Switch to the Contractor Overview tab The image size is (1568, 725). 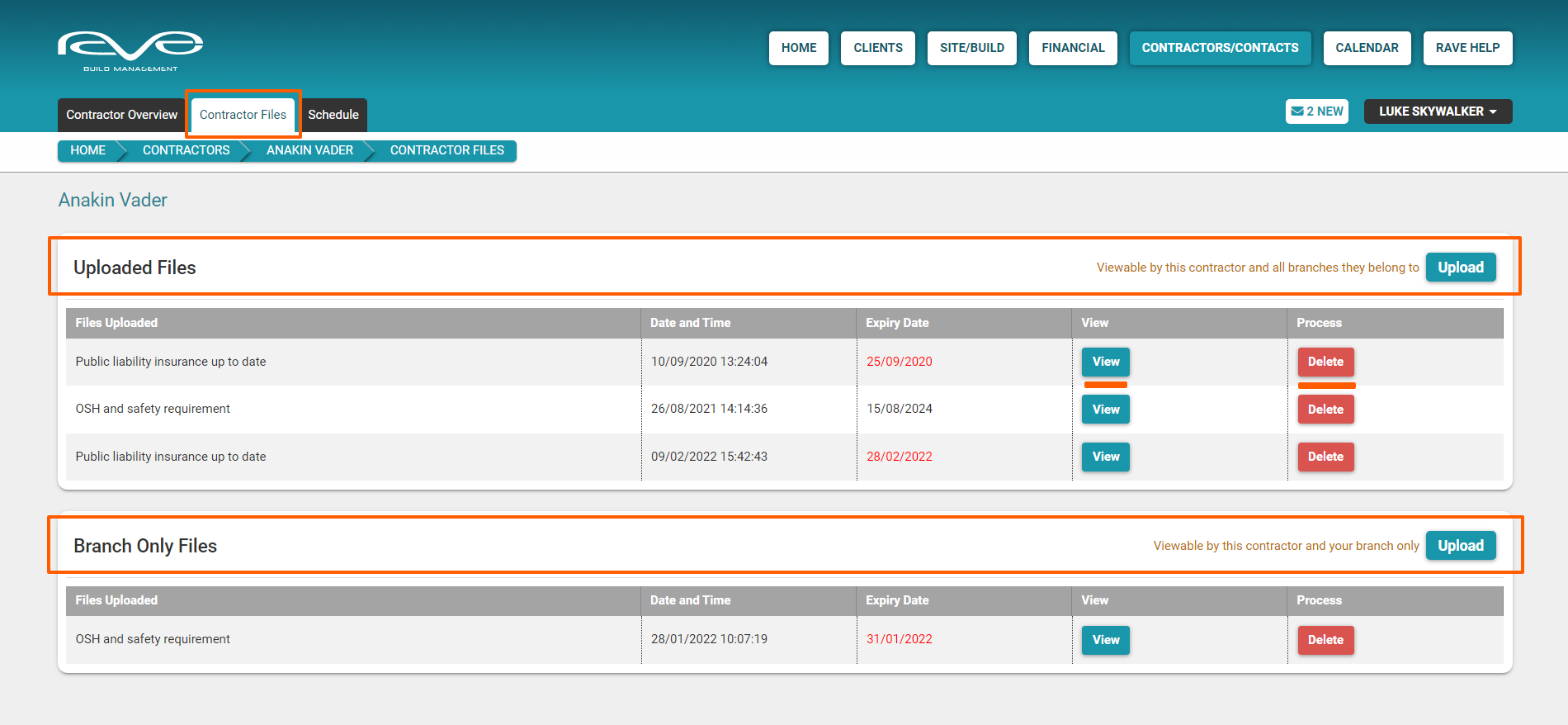[x=121, y=115]
